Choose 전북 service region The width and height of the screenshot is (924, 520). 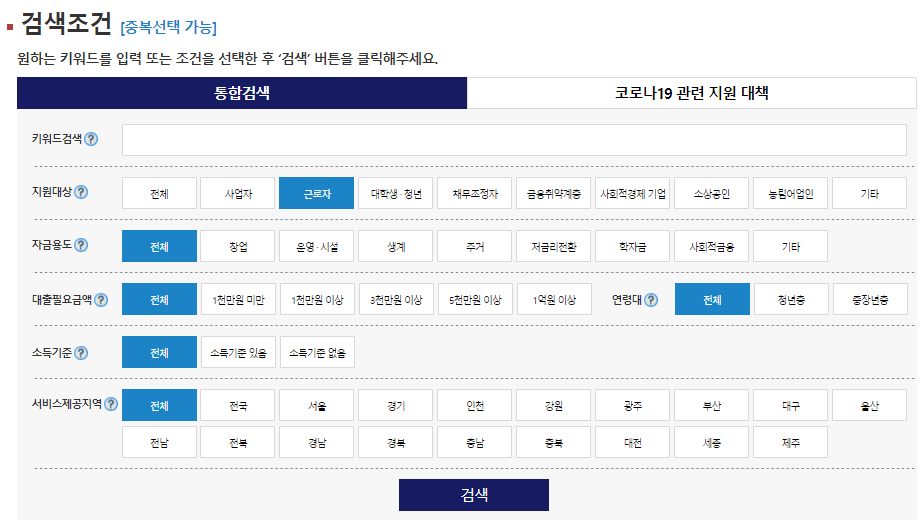coord(238,442)
